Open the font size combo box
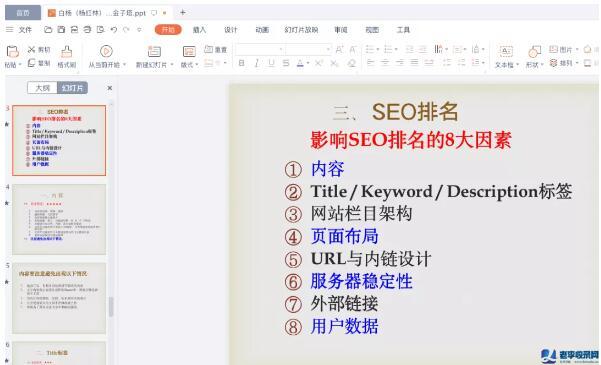 pos(309,49)
